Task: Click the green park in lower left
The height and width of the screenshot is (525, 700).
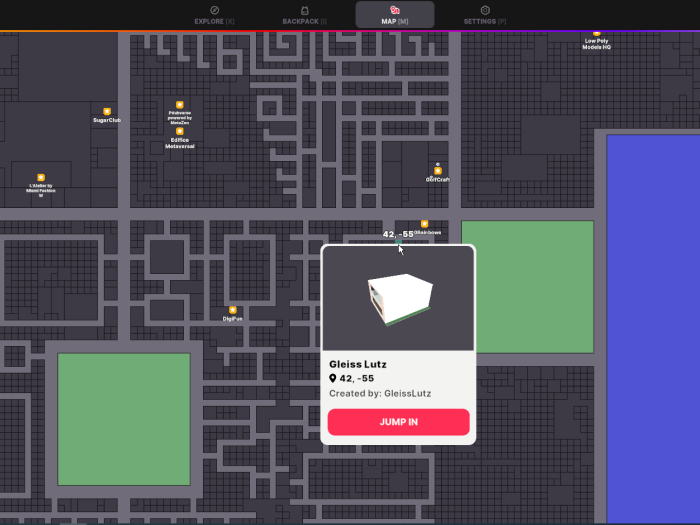Action: click(124, 419)
